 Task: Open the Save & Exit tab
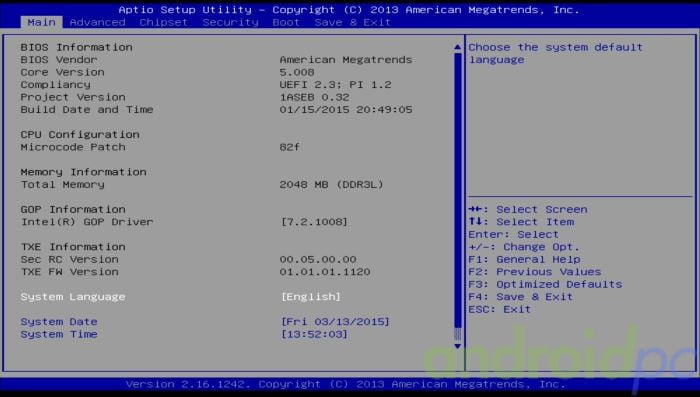click(352, 22)
